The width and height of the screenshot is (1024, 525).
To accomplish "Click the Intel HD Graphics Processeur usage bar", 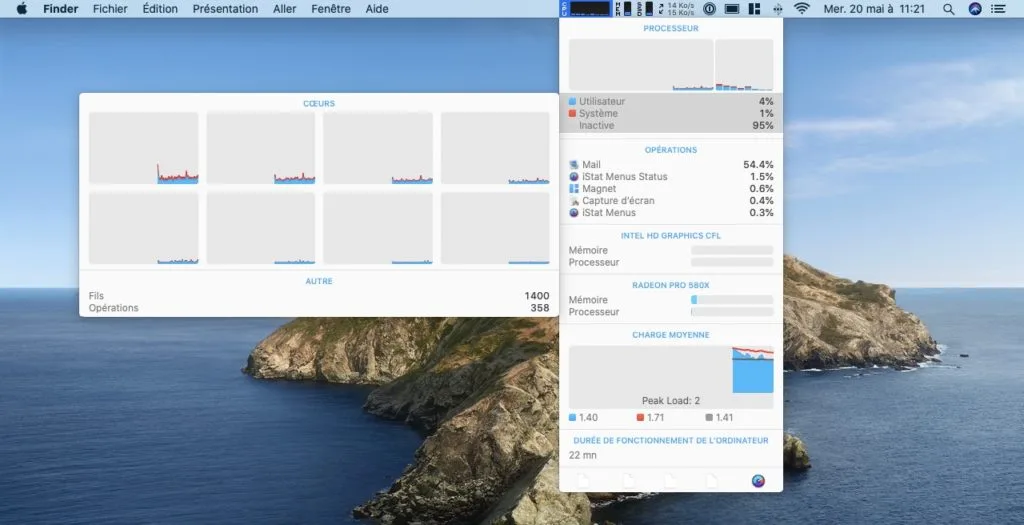I will (732, 262).
